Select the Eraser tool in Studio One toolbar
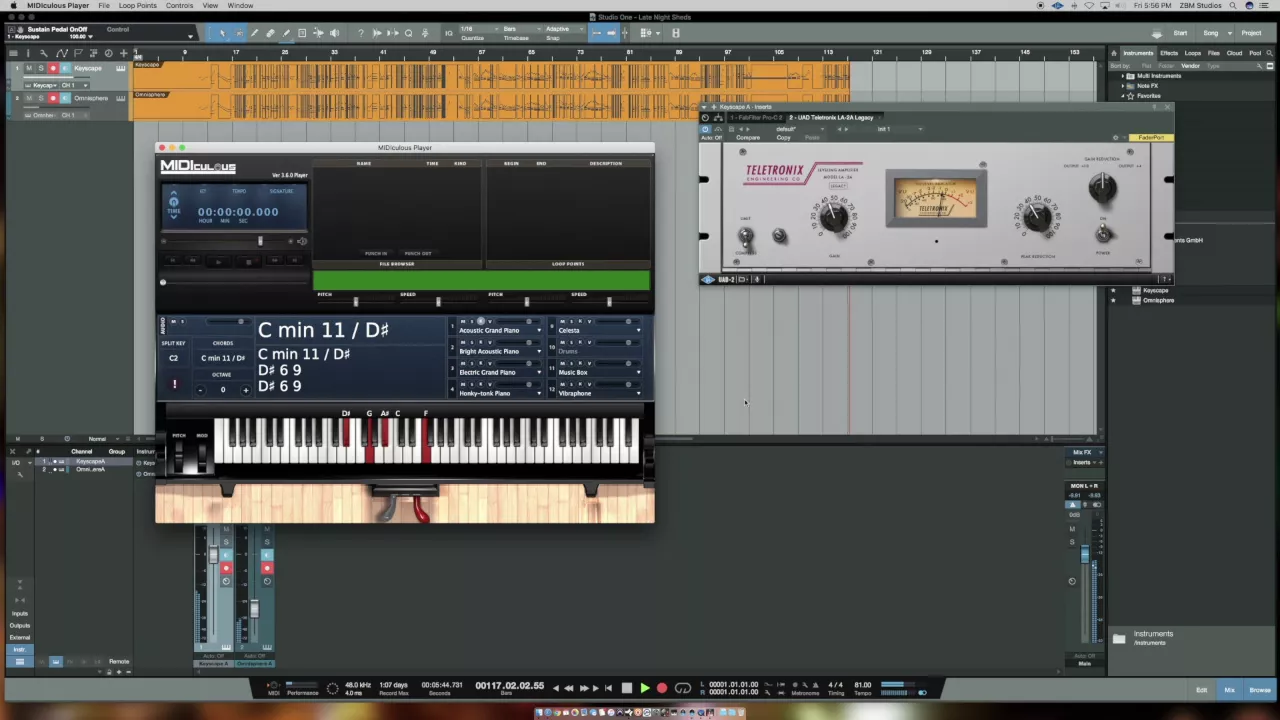The height and width of the screenshot is (720, 1280). (270, 33)
